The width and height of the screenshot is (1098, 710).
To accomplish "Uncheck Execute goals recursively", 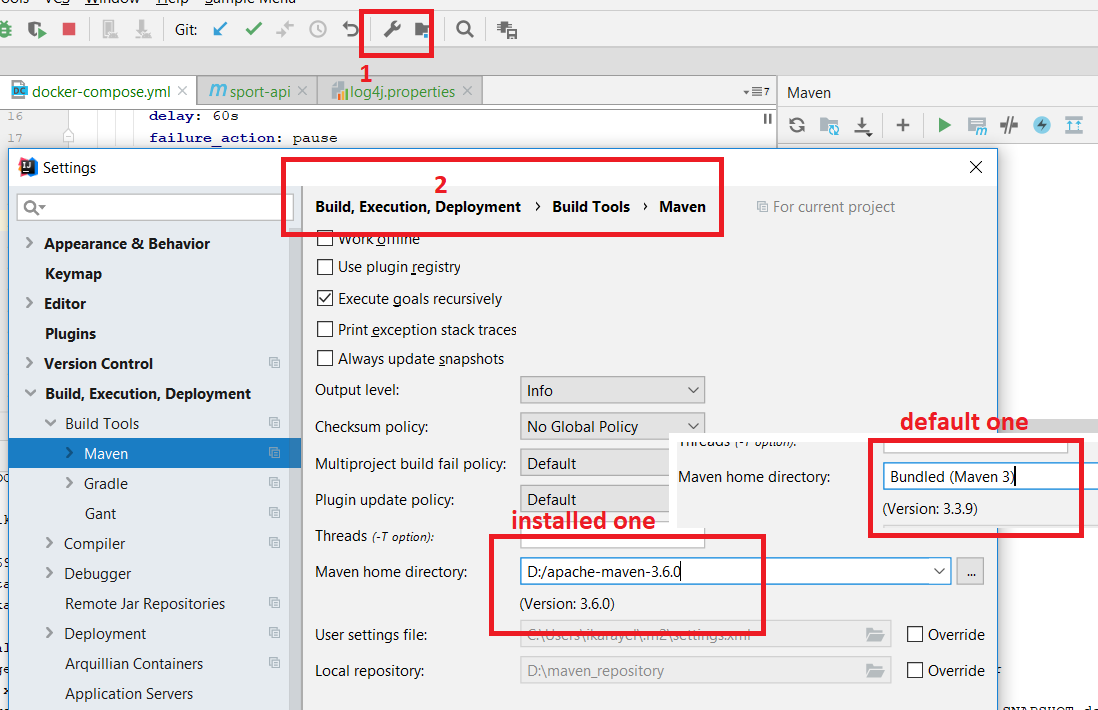I will pyautogui.click(x=324, y=298).
